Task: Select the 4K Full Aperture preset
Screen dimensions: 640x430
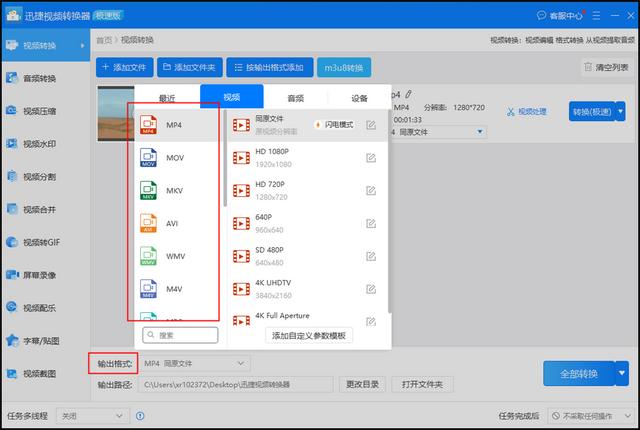Action: (x=308, y=318)
